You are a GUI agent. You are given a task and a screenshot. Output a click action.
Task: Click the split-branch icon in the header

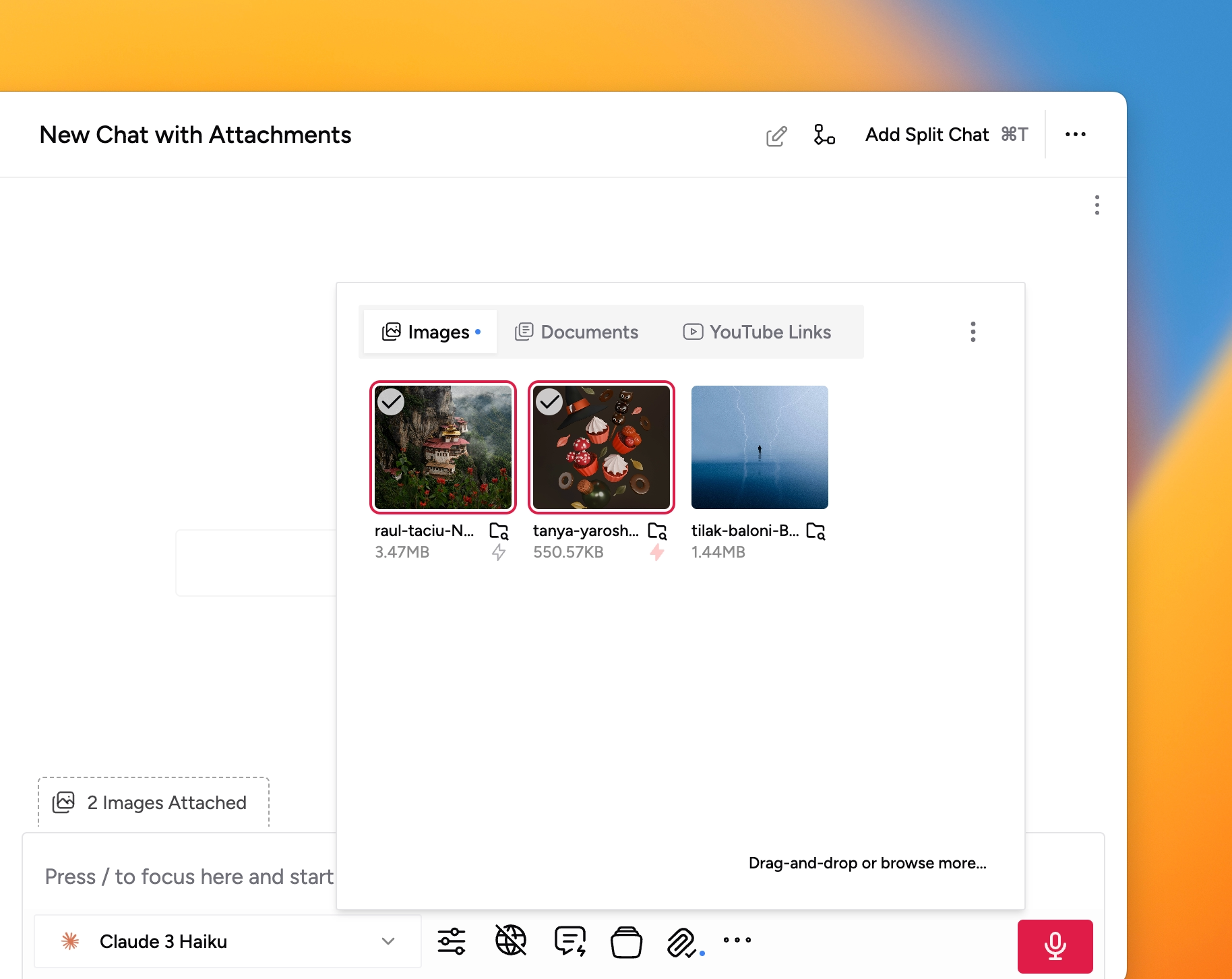click(824, 135)
